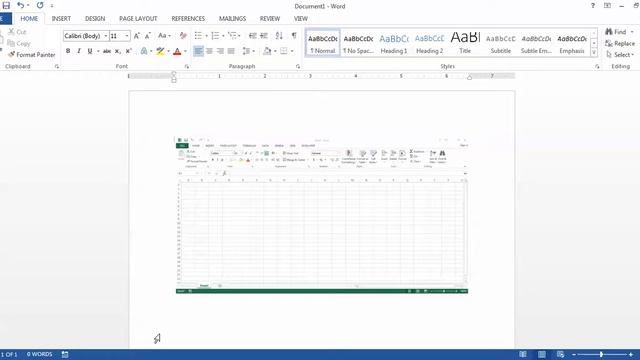
Task: Apply the No Spacing style
Action: 358,43
